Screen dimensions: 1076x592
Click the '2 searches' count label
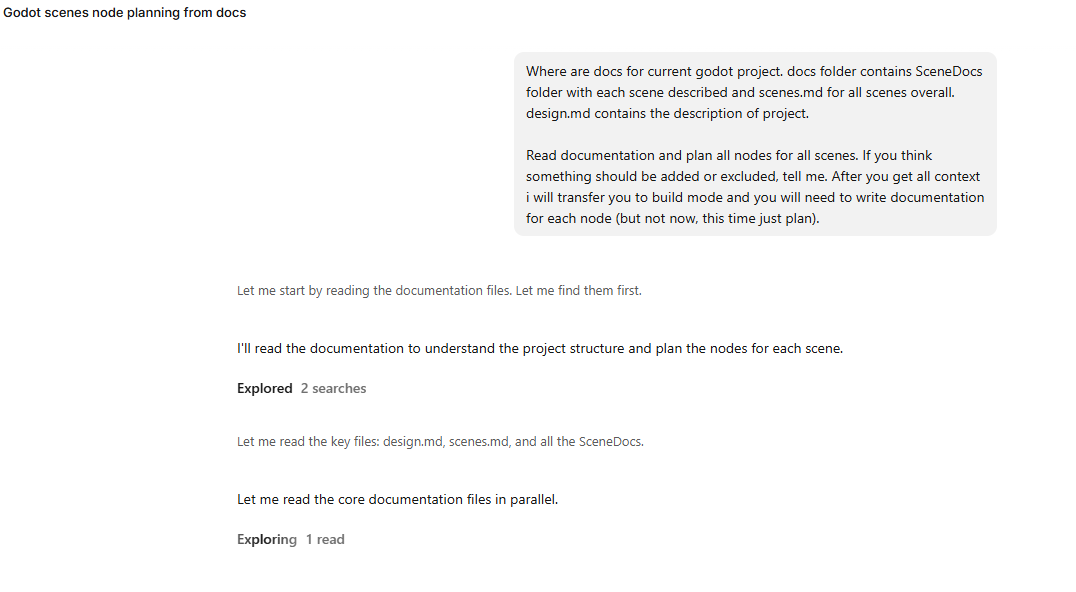[x=334, y=388]
